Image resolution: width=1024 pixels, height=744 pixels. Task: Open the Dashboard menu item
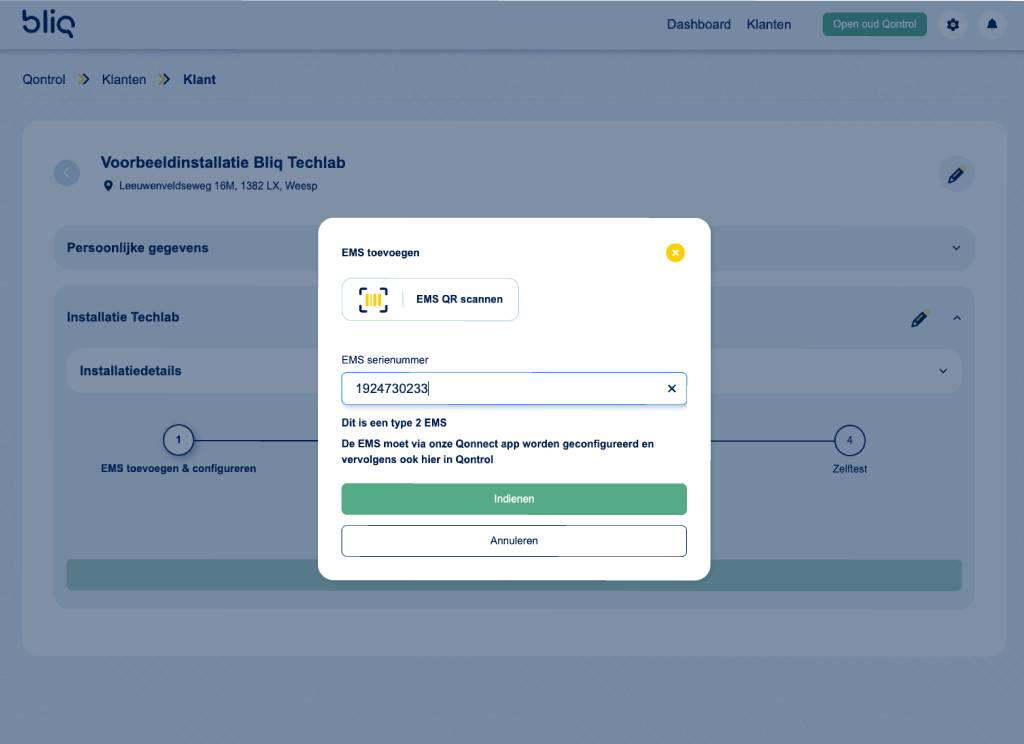point(698,24)
